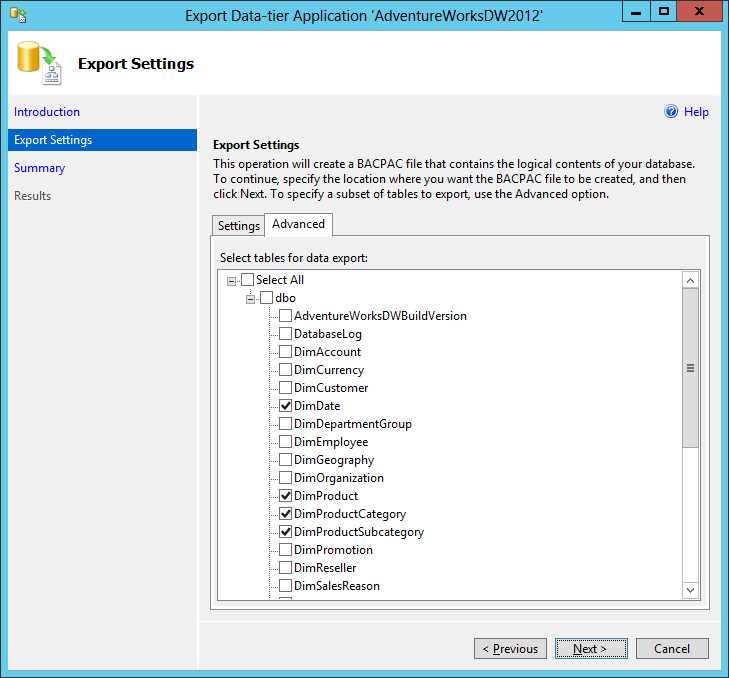
Task: Click the DimProduct table name
Action: point(326,496)
